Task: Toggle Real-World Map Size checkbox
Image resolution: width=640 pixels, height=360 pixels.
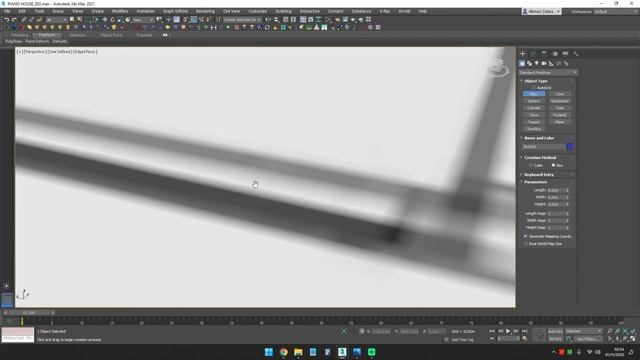Action: (526, 244)
